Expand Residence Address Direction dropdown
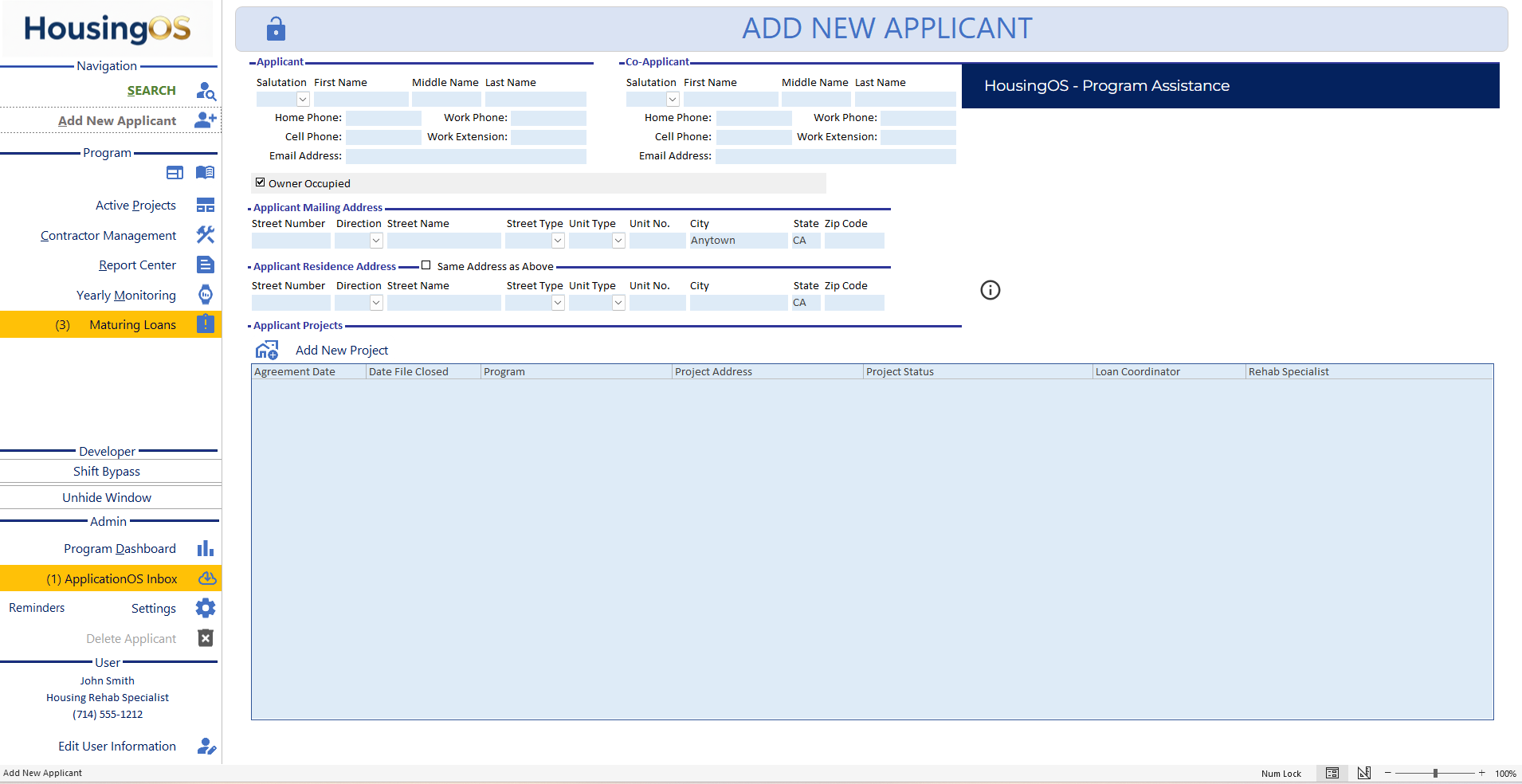Screen dimensions: 1522x784 coord(376,303)
